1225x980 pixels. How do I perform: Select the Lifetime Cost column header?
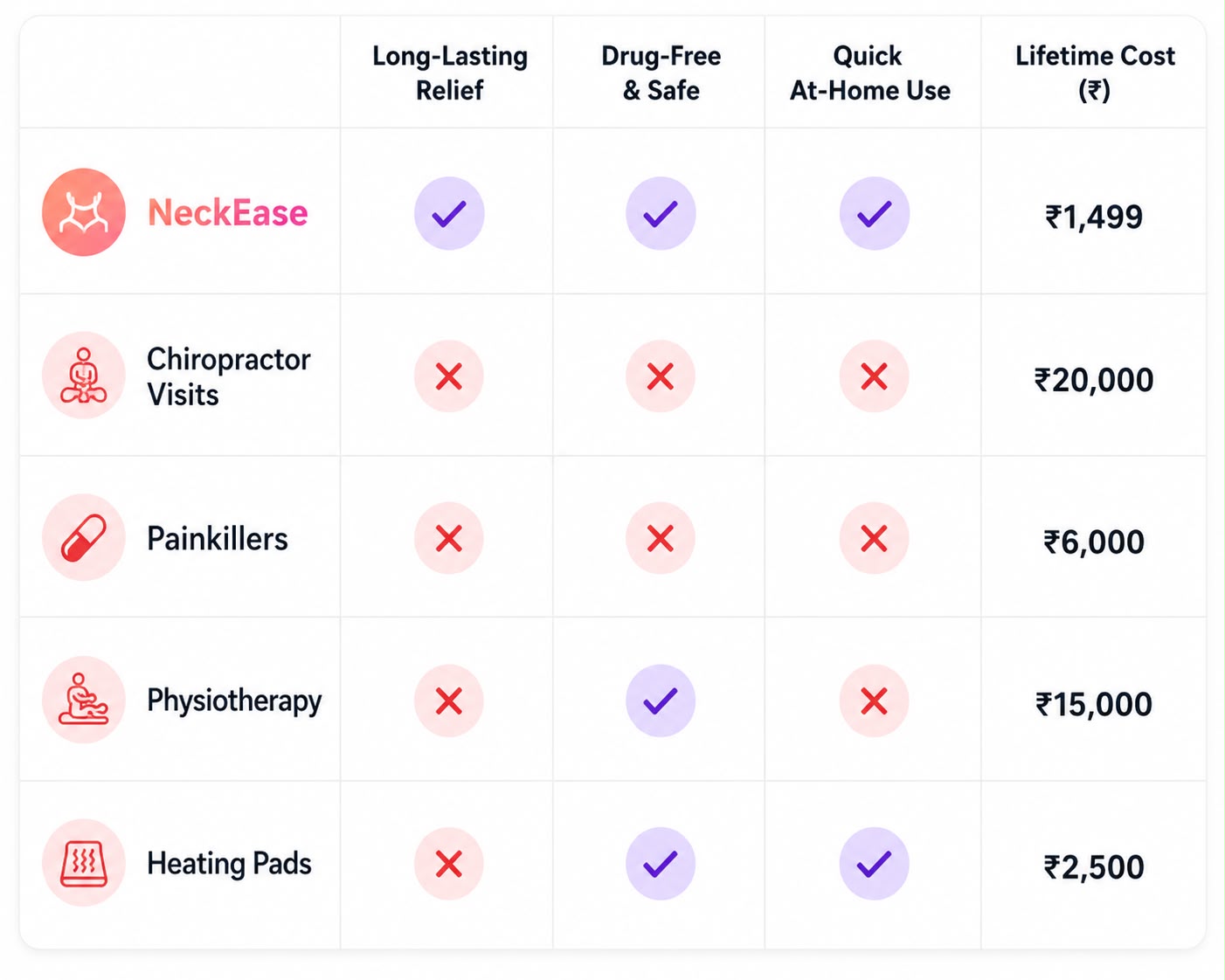1095,72
